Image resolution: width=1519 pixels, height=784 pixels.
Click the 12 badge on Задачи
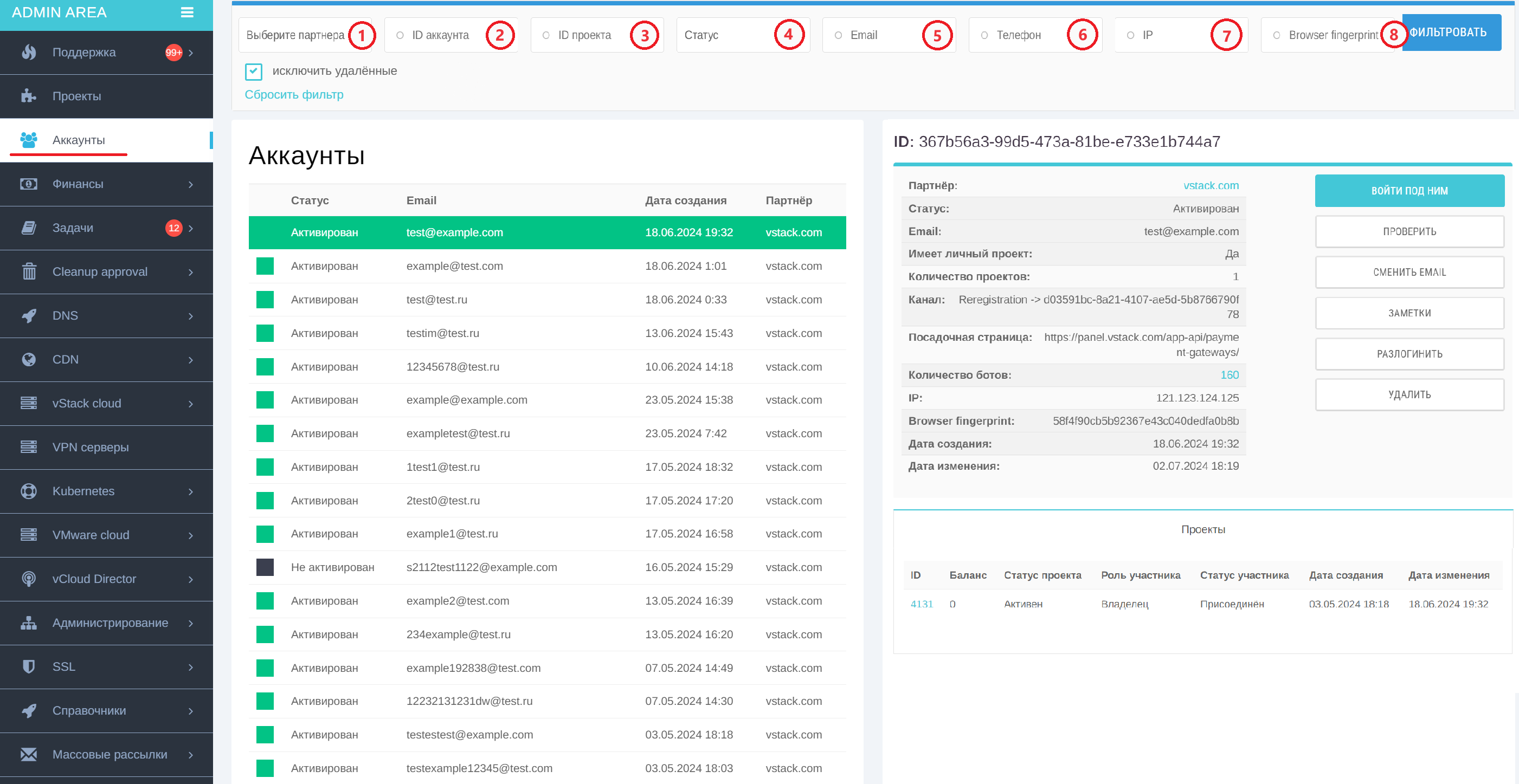(173, 228)
